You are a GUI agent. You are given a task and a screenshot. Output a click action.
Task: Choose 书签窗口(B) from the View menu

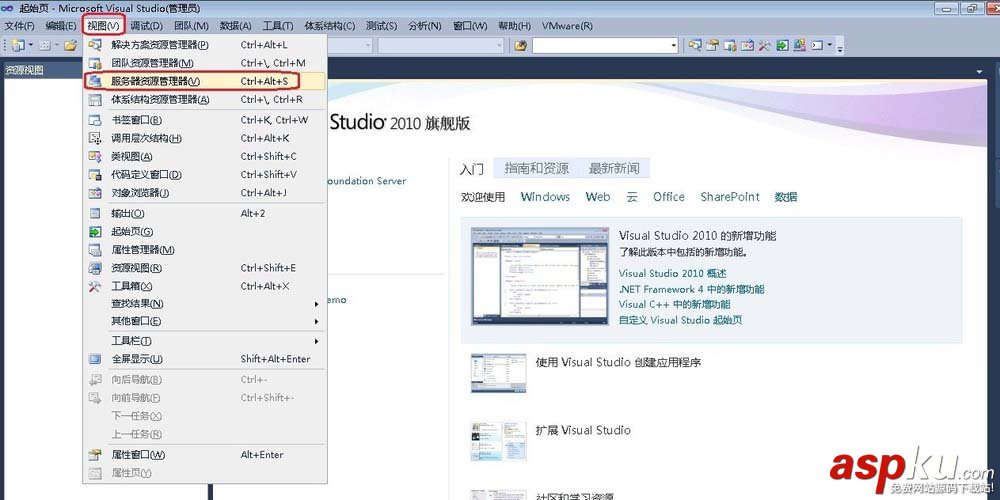[205, 120]
